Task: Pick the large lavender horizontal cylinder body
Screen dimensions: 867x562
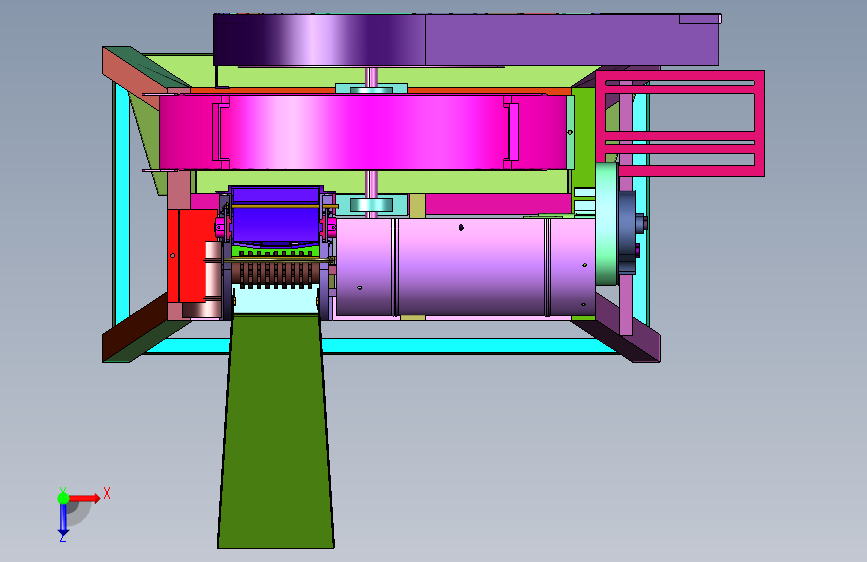Action: (x=466, y=267)
